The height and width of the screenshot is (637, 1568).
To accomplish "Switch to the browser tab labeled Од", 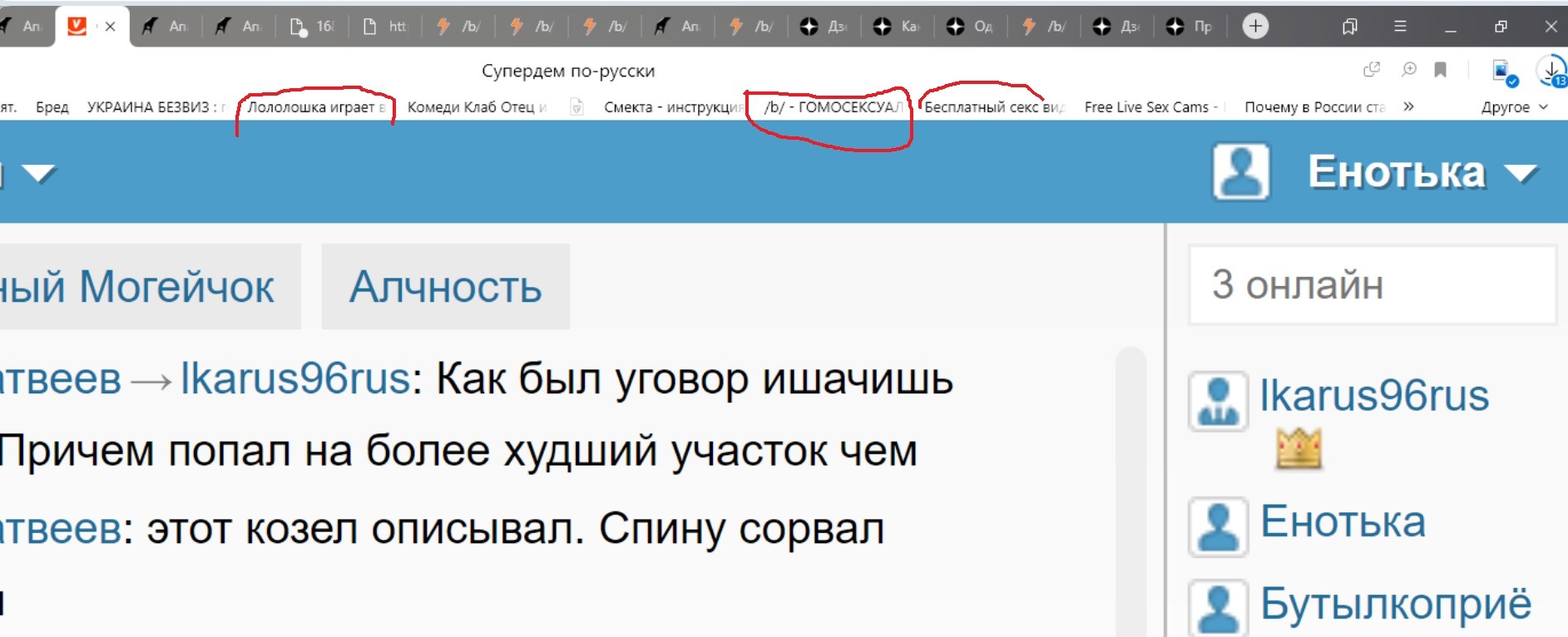I will [971, 27].
